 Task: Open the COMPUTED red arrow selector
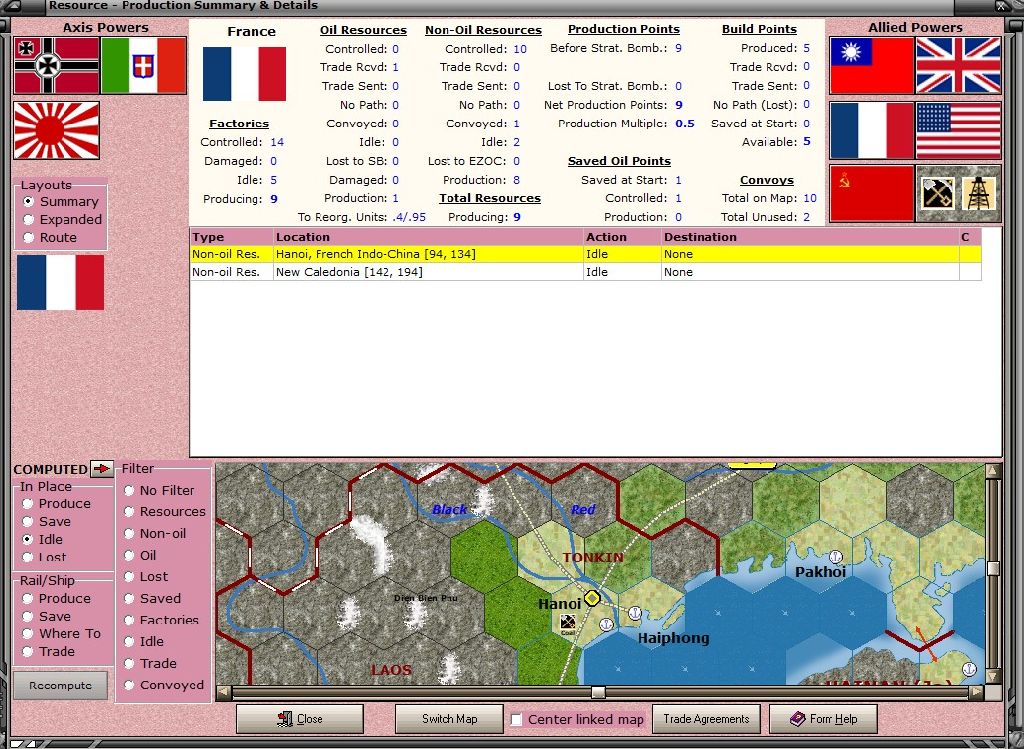[x=103, y=468]
